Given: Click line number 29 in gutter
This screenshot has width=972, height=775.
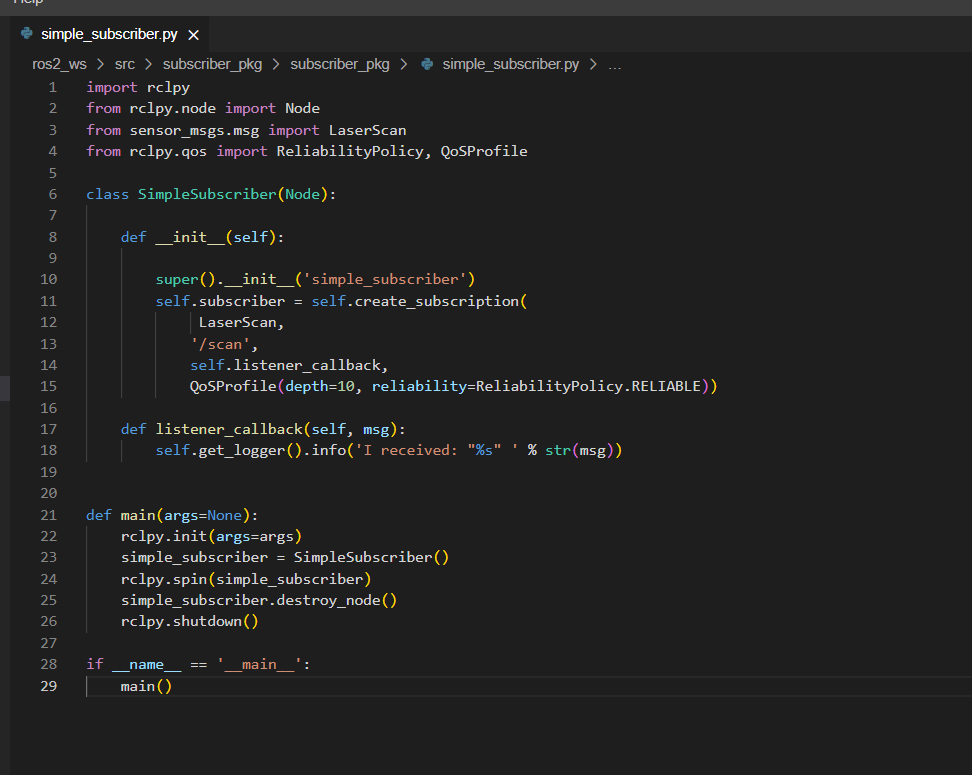Looking at the screenshot, I should (x=48, y=686).
